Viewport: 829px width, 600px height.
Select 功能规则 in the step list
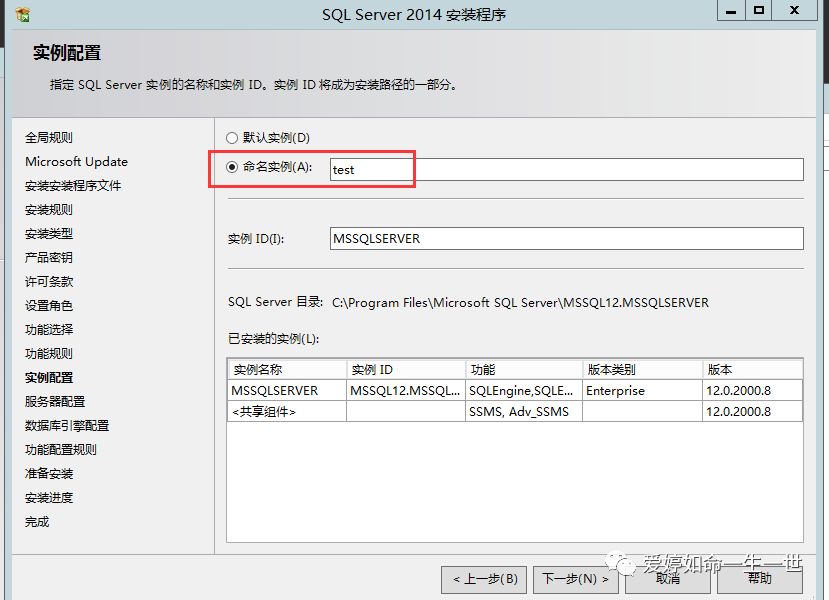pyautogui.click(x=49, y=354)
